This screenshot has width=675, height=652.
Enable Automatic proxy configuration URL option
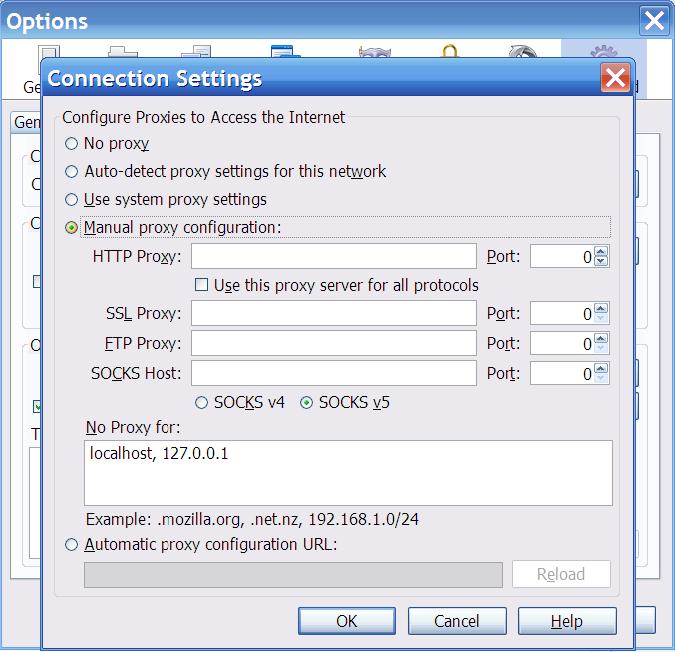point(71,545)
